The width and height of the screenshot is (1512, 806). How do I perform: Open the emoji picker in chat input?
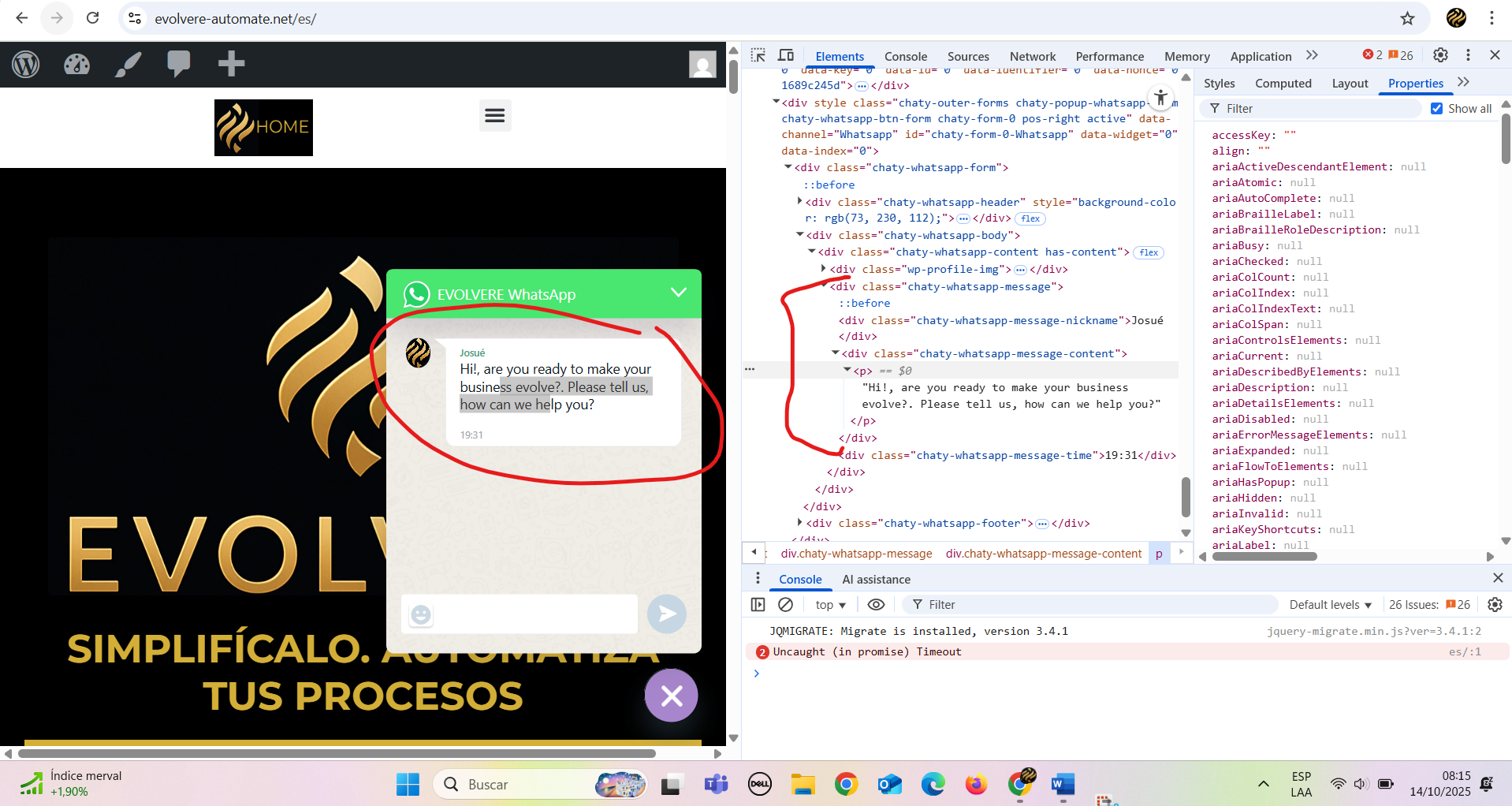[421, 614]
